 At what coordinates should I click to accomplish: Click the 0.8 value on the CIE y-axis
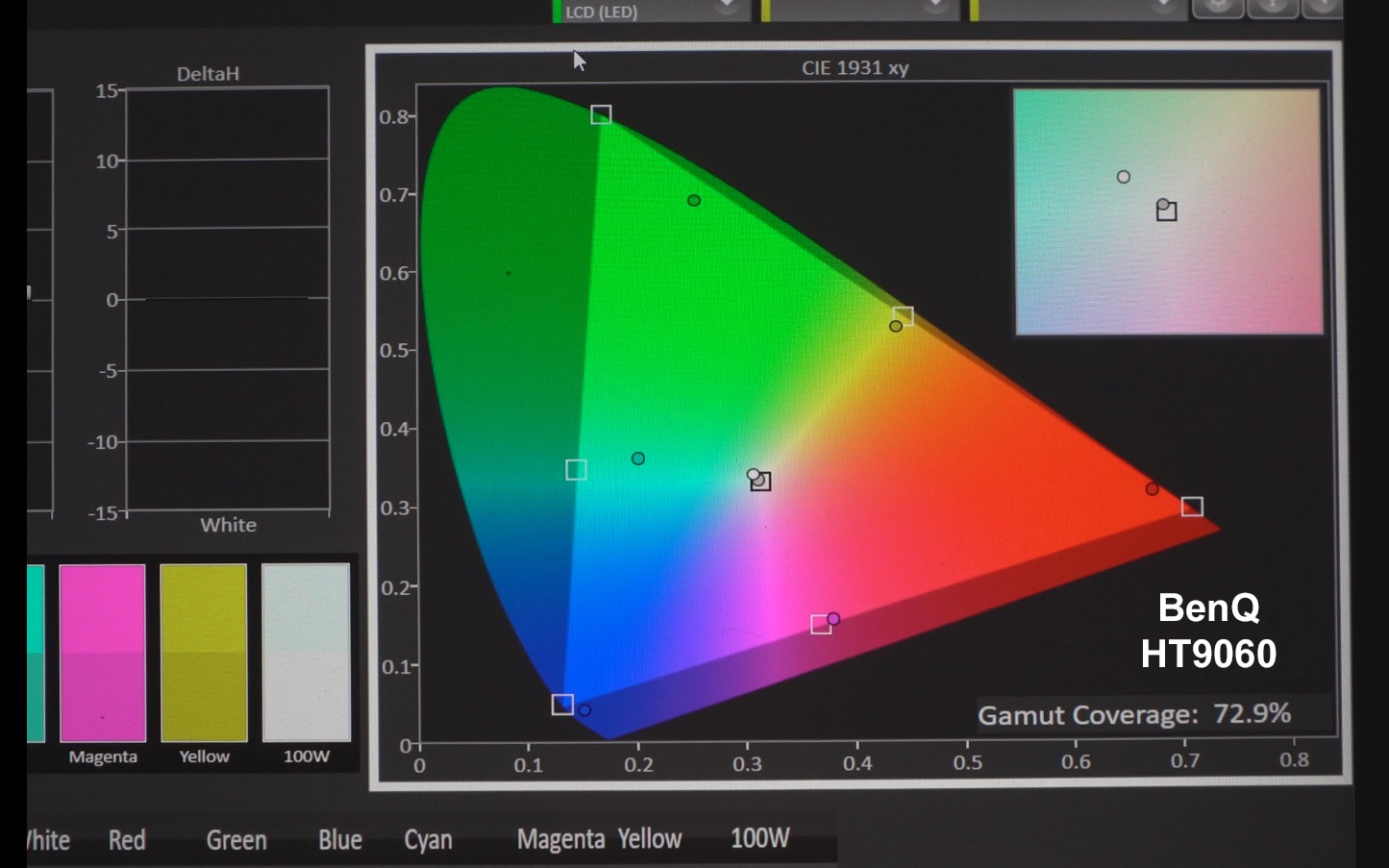[394, 117]
